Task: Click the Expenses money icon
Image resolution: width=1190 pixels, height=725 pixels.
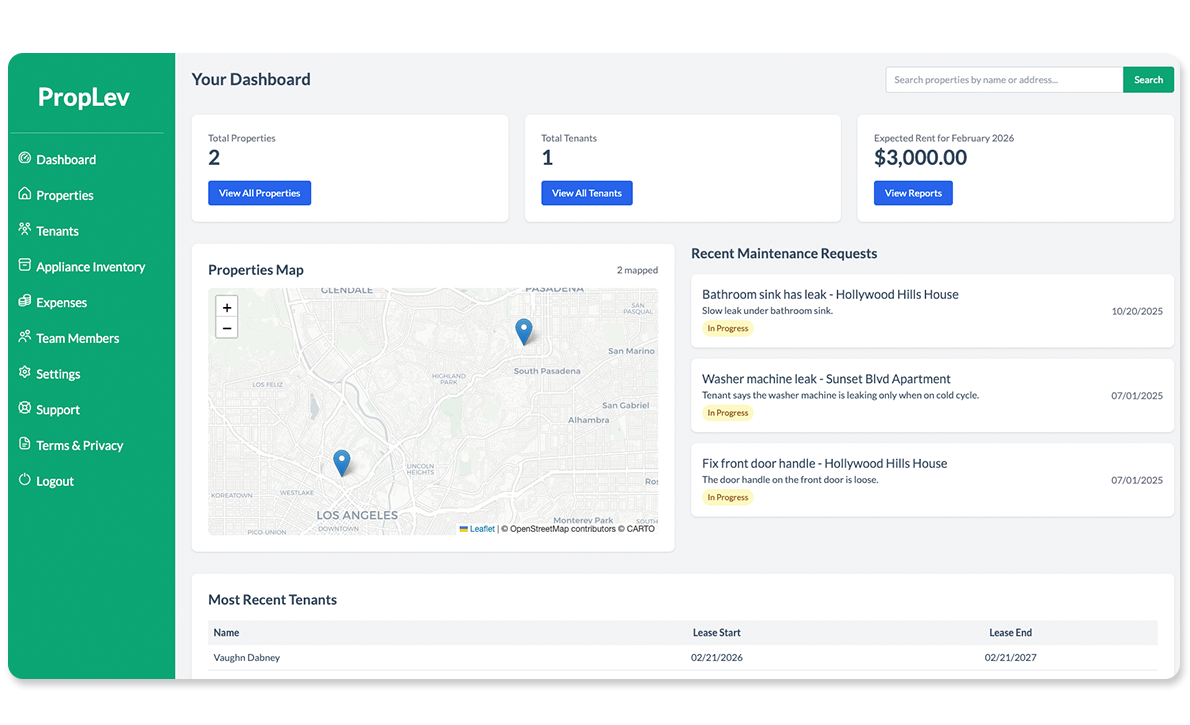Action: pyautogui.click(x=25, y=301)
